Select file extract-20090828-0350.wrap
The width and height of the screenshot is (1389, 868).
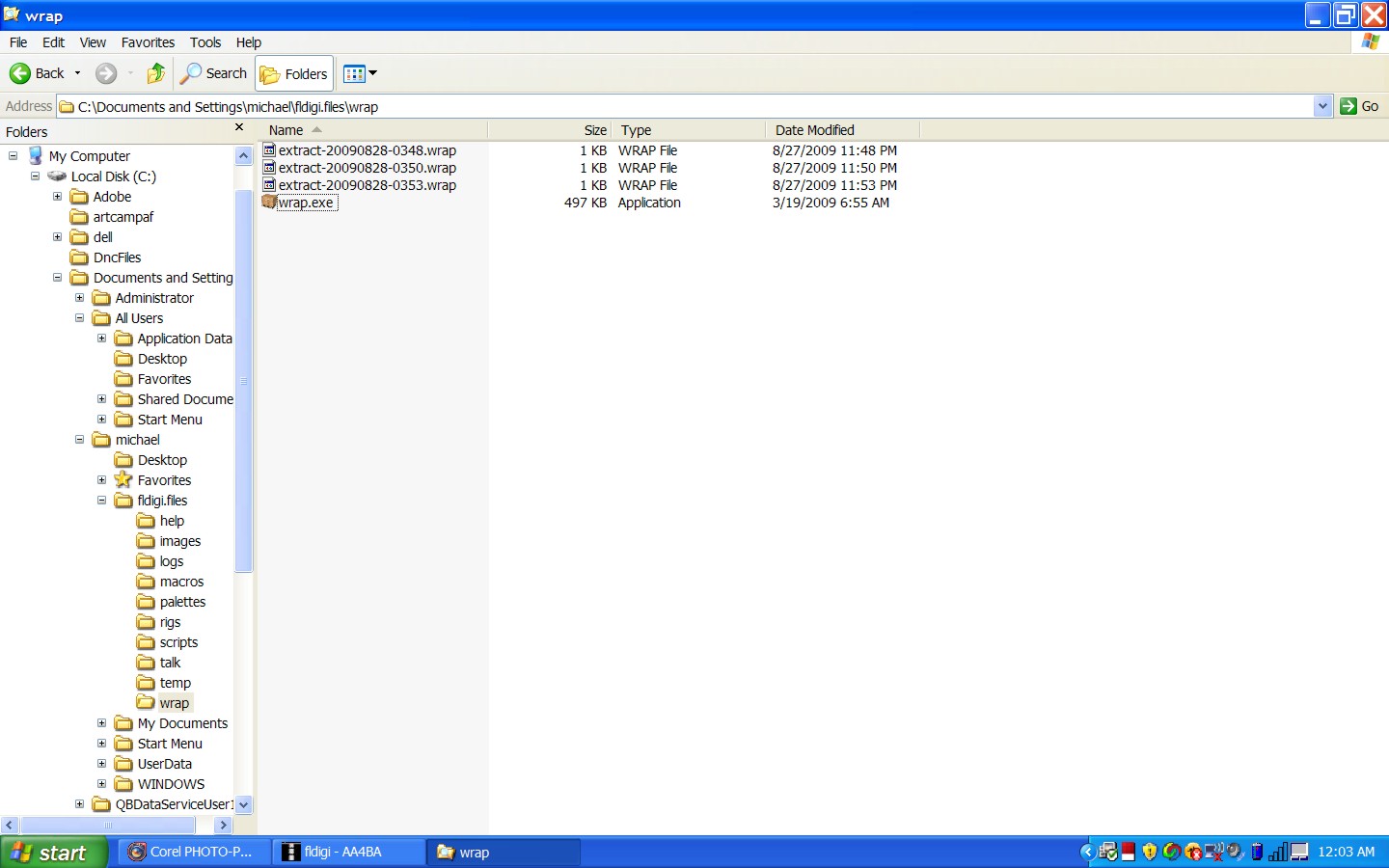click(367, 168)
